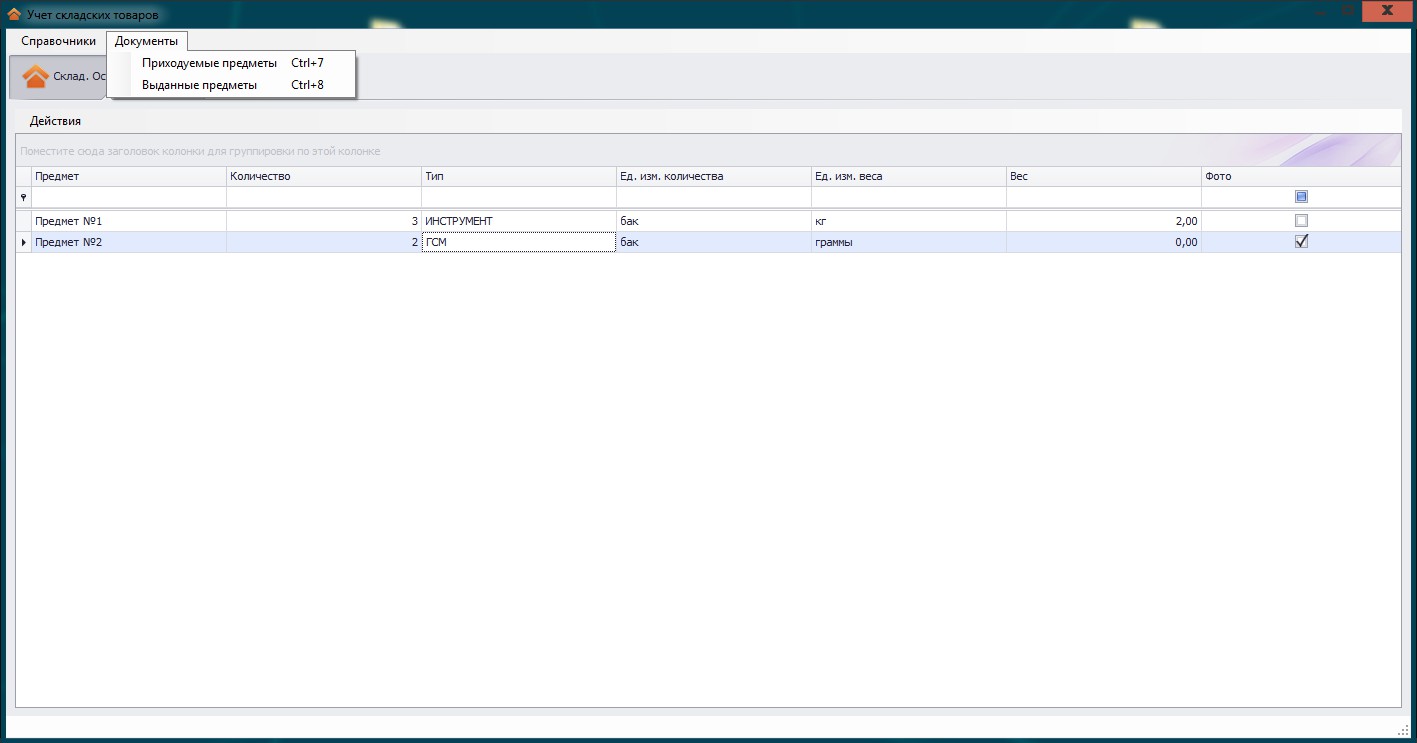Click the filter row pin icon
The width and height of the screenshot is (1417, 743).
[24, 197]
